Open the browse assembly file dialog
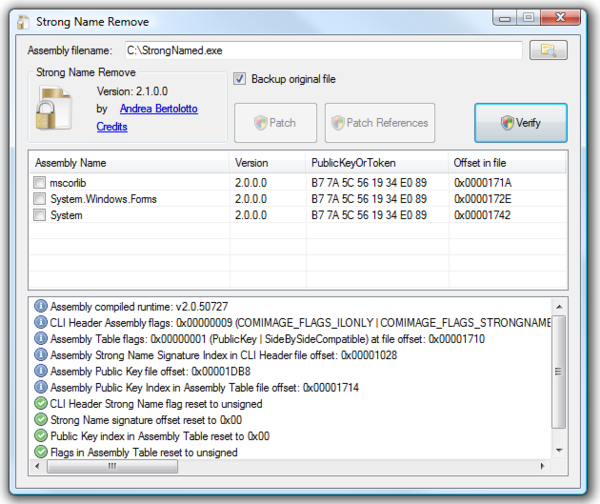Screen dimensions: 600x504 (548, 50)
